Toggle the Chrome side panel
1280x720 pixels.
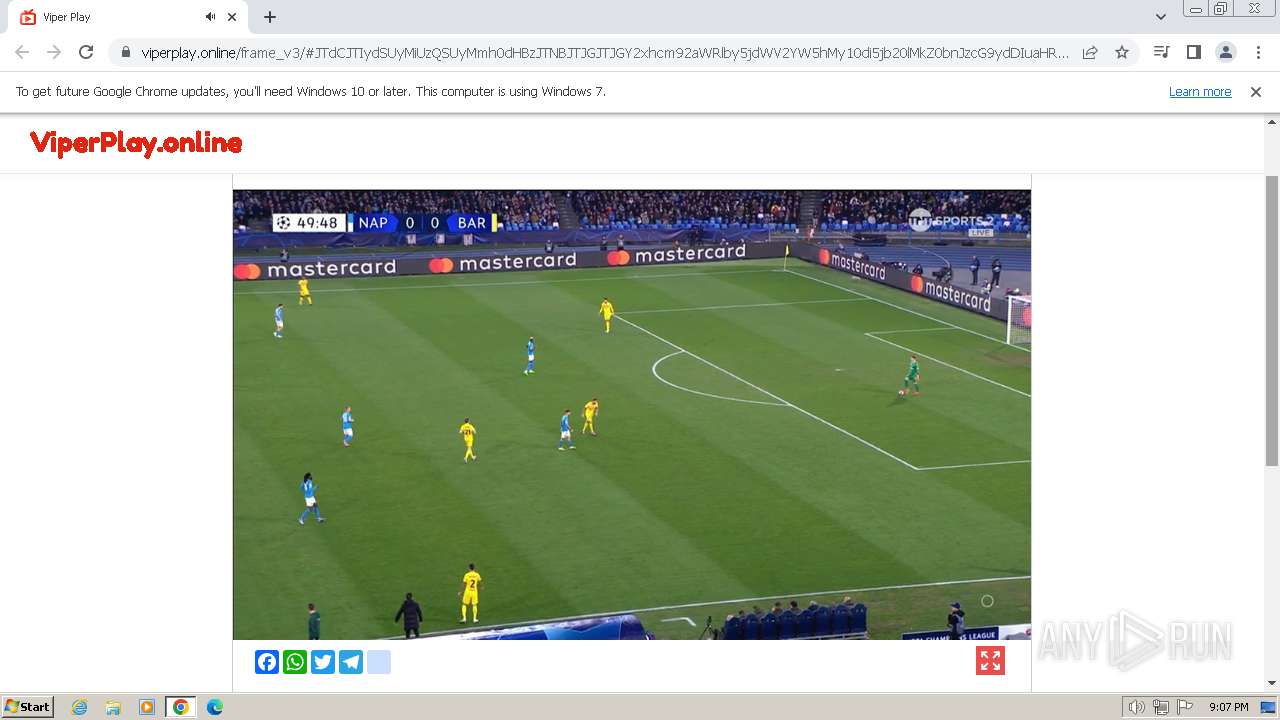pos(1193,52)
